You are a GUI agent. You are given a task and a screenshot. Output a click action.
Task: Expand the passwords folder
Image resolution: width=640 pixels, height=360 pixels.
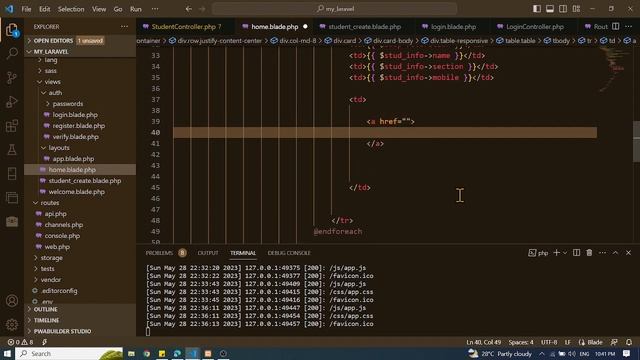67,104
